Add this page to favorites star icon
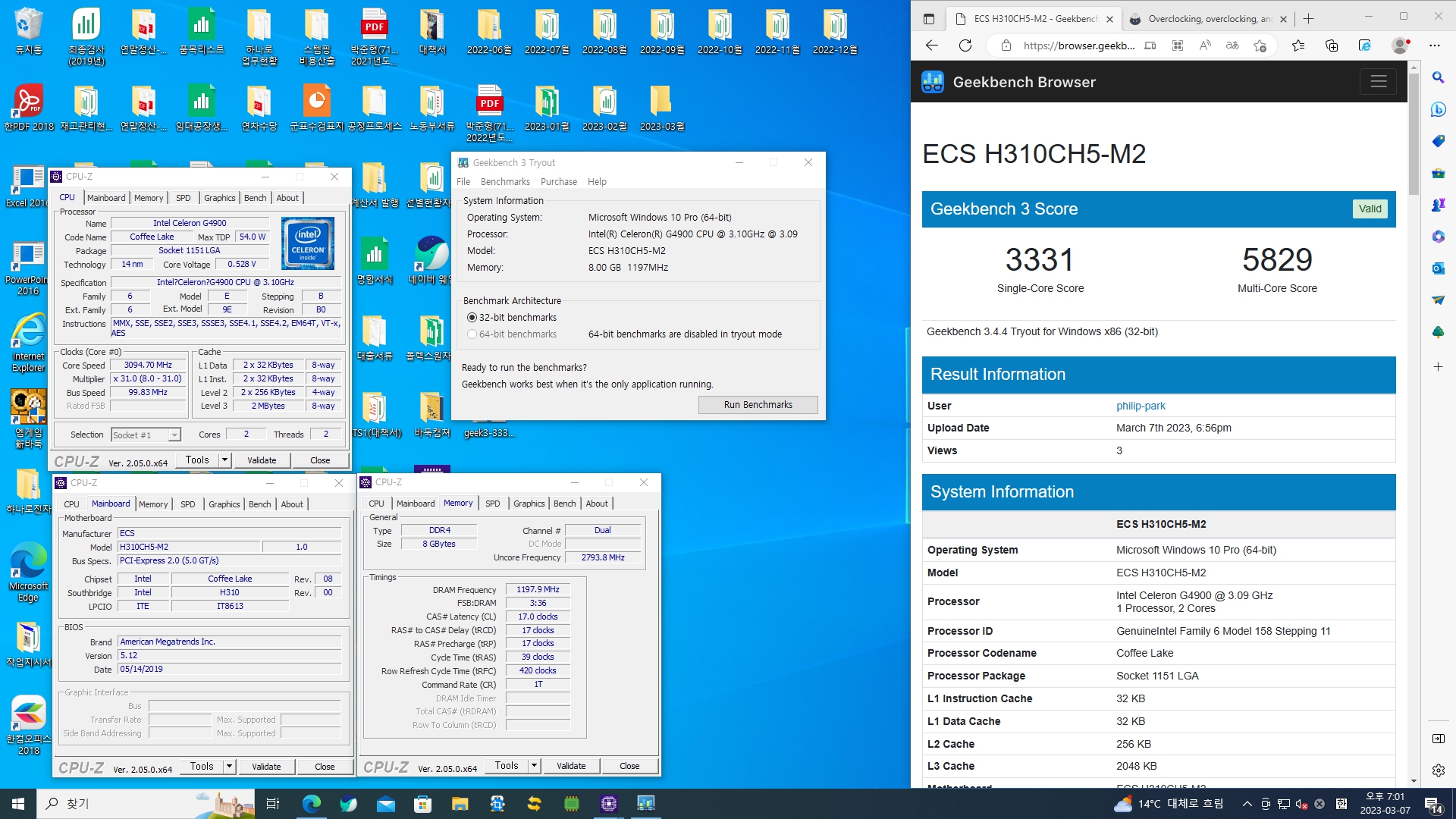1456x819 pixels. (1260, 45)
